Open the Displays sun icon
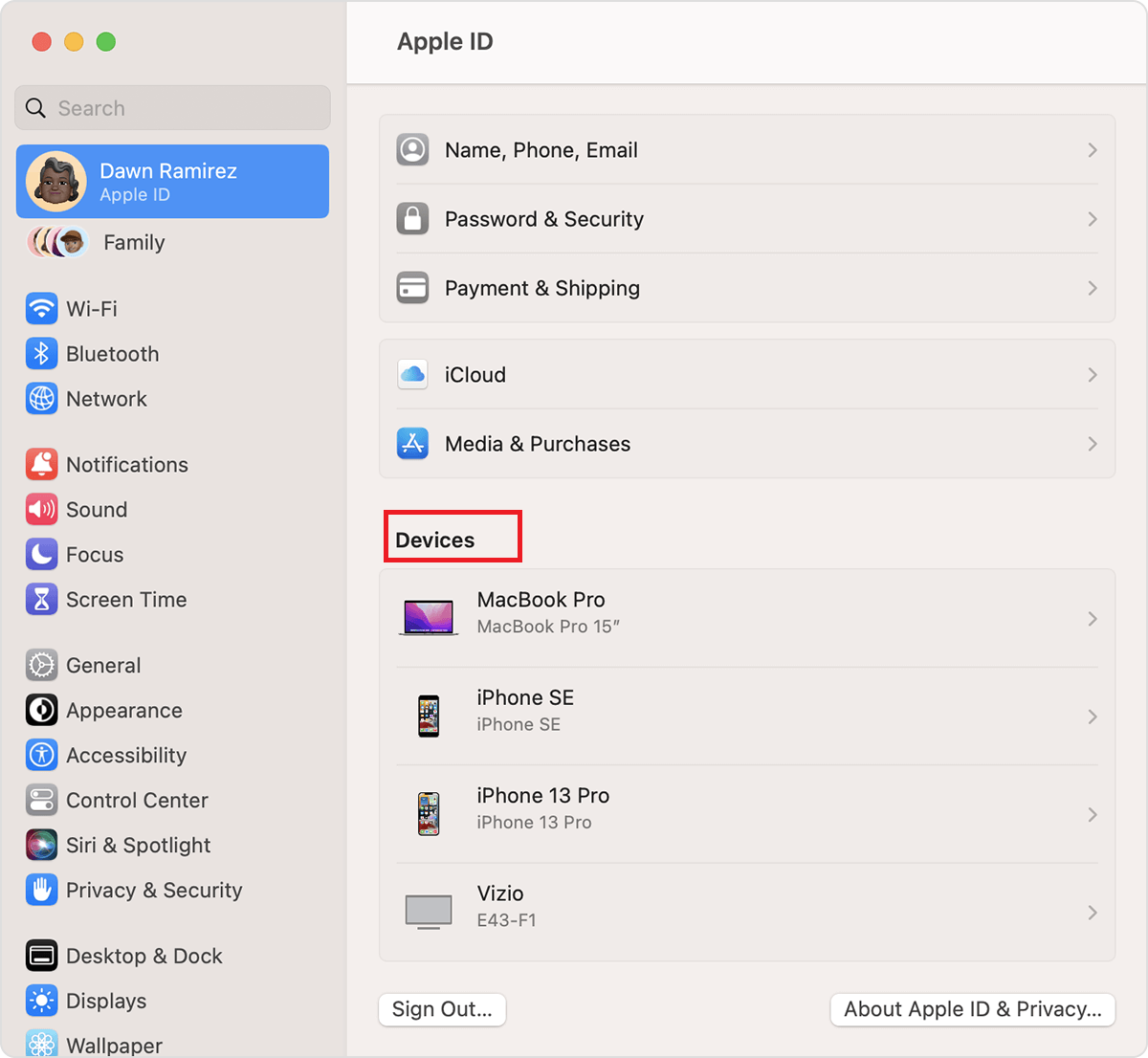This screenshot has width=1148, height=1058. pos(41,1001)
